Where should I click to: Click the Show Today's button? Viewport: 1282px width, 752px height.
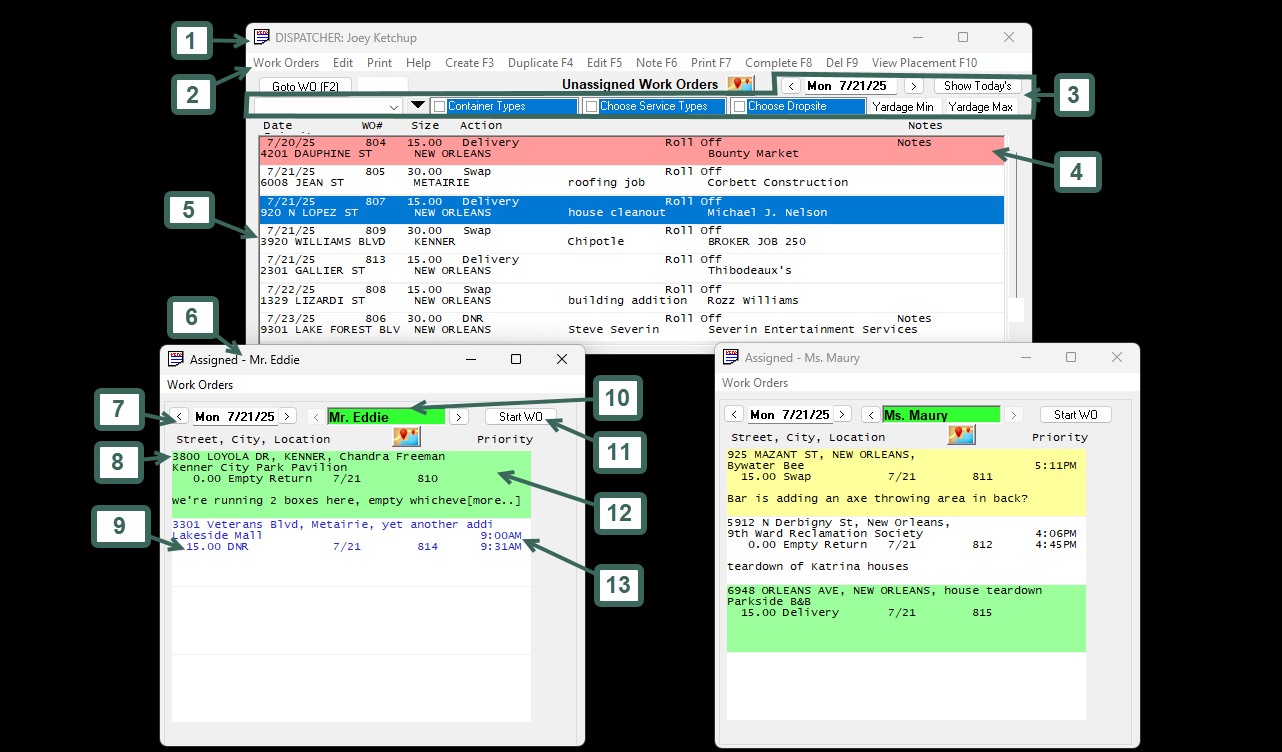click(977, 86)
